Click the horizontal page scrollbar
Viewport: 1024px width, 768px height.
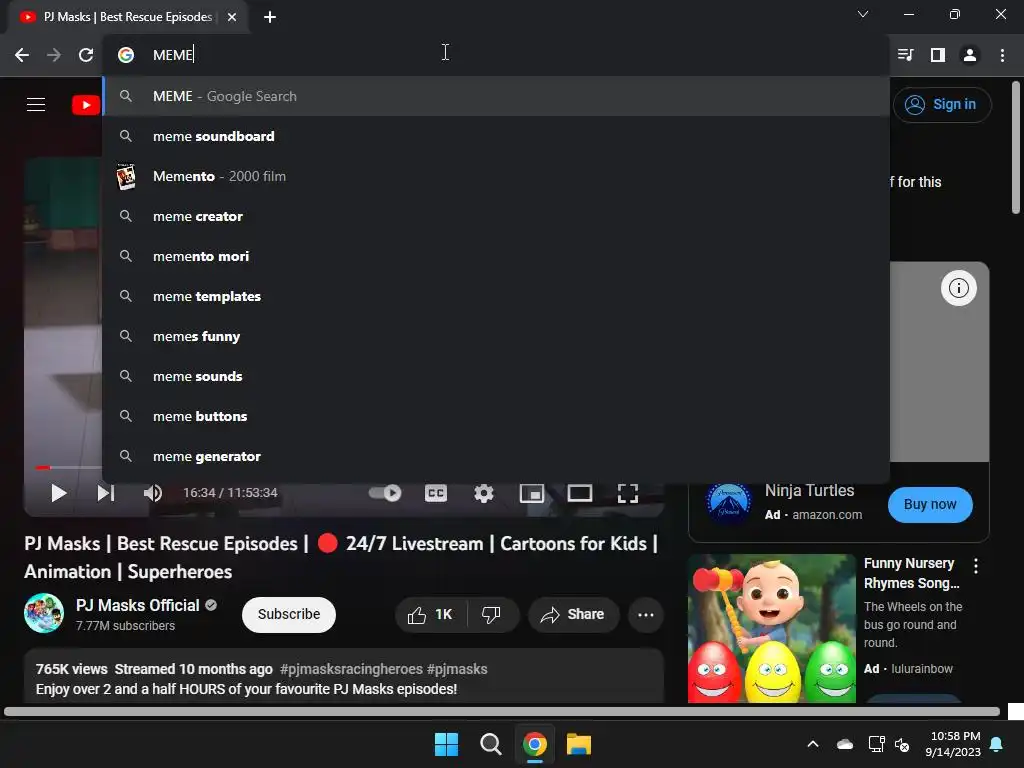click(502, 711)
